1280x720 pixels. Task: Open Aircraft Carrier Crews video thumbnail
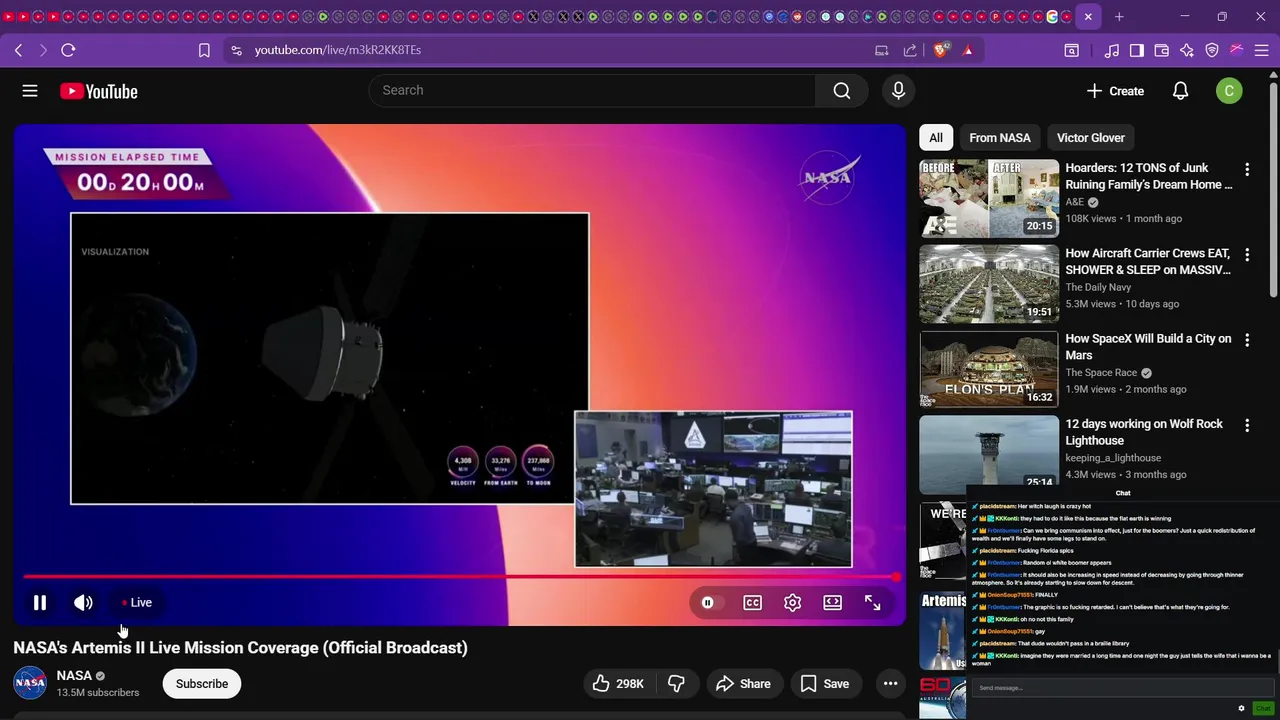pyautogui.click(x=989, y=284)
